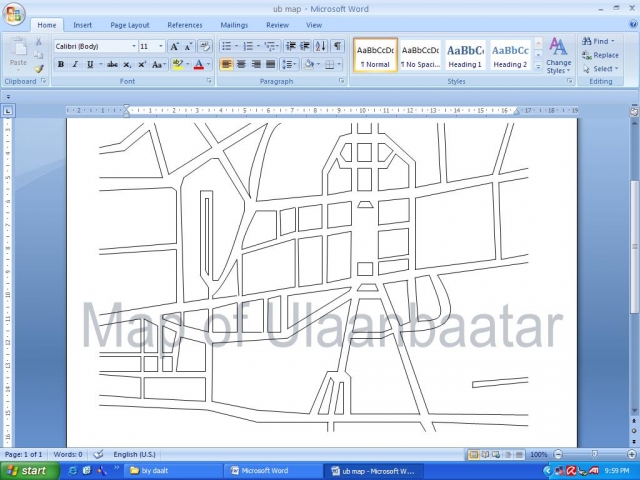The width and height of the screenshot is (640, 480).
Task: Open font color dropdown arrow
Action: click(209, 64)
